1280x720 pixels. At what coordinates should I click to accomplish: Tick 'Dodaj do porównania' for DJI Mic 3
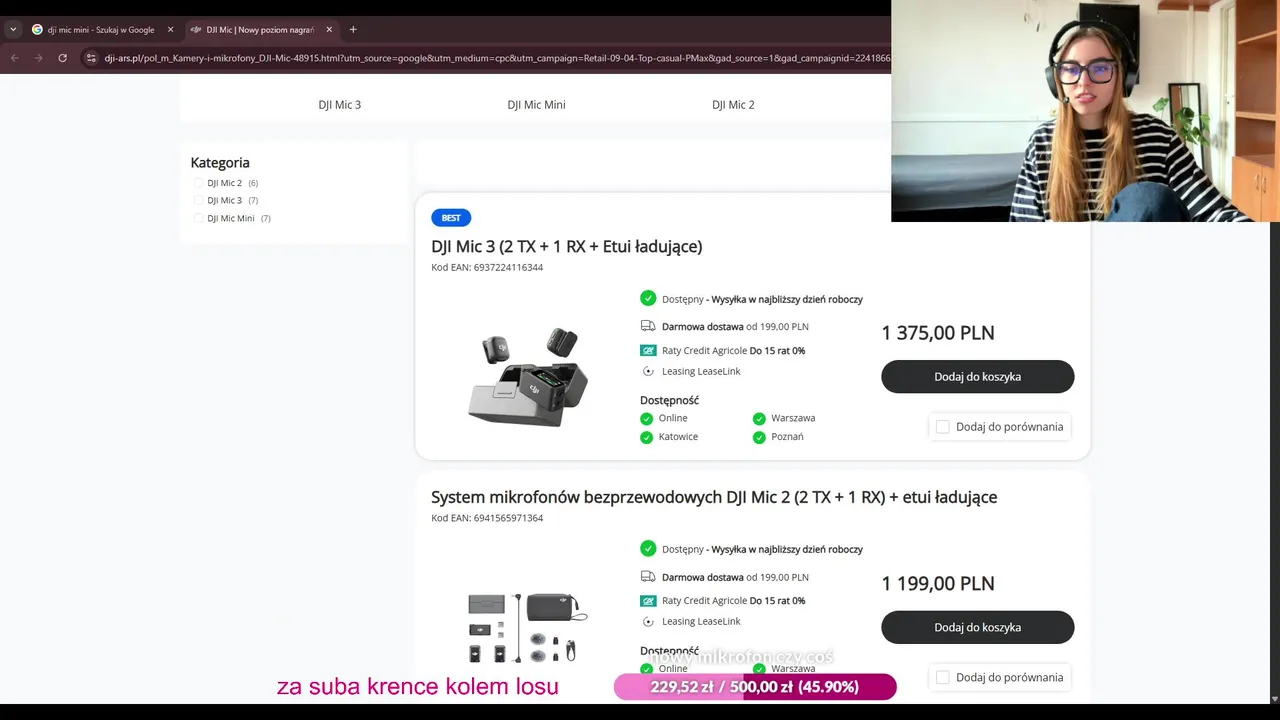(x=942, y=427)
